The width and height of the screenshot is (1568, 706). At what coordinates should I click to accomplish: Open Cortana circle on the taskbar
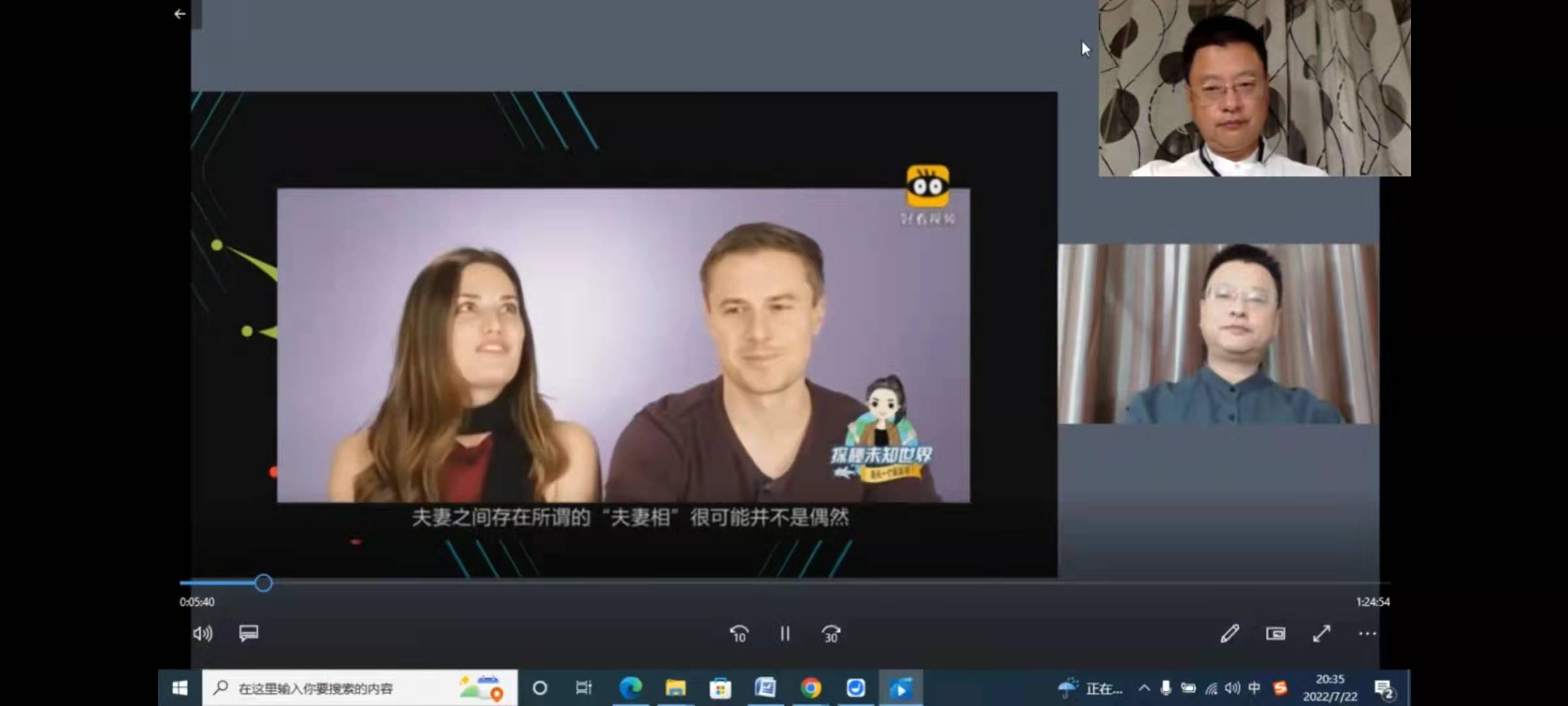[x=540, y=688]
